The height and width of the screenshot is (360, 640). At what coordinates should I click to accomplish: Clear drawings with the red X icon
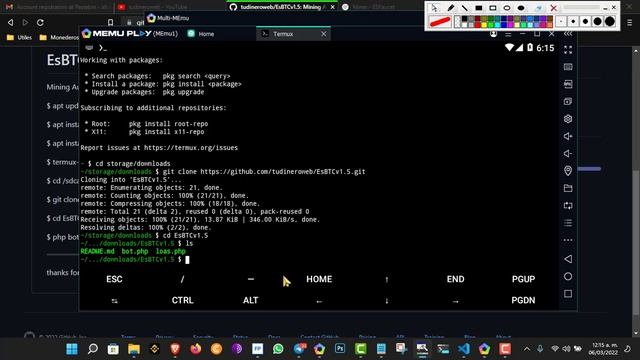[x=553, y=8]
